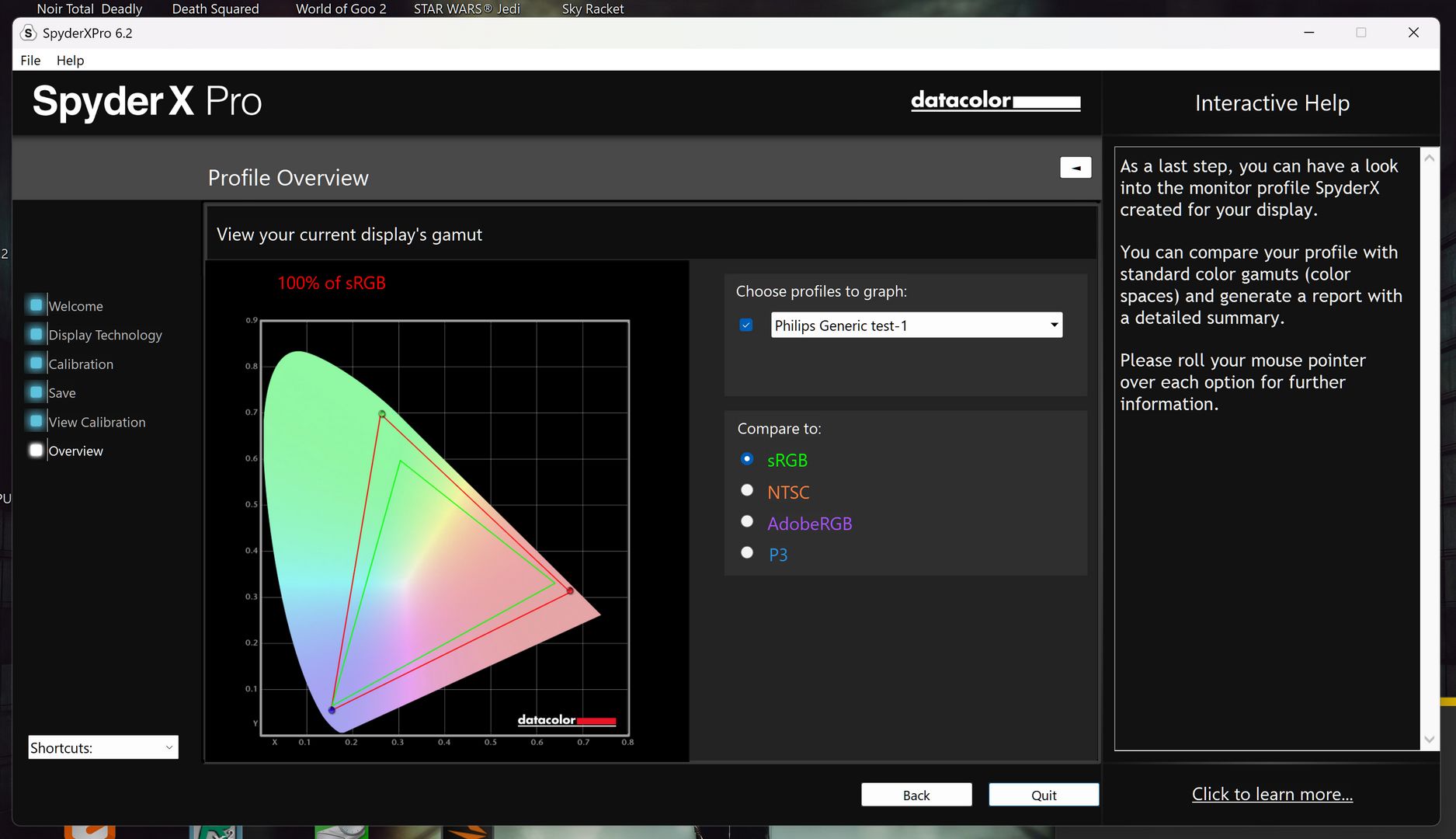Click the help panel scroll up arrow

(x=1430, y=158)
